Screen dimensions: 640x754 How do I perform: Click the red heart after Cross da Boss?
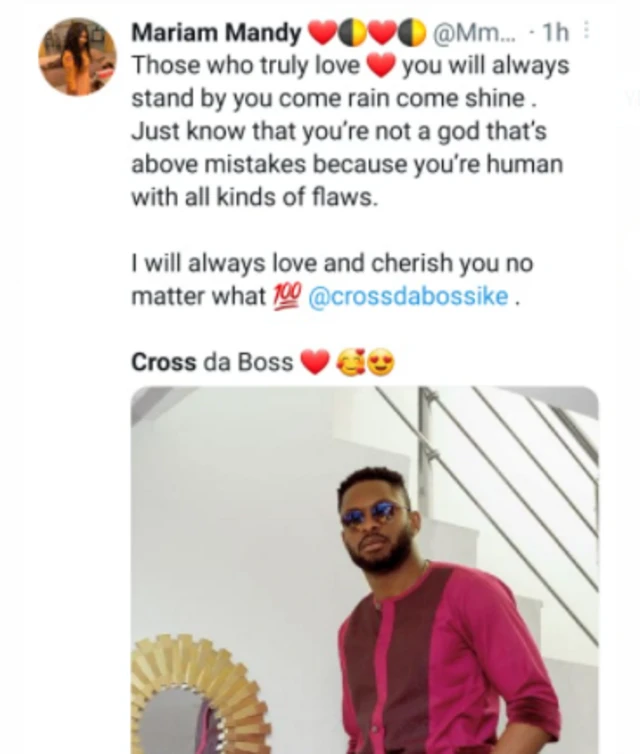(315, 363)
